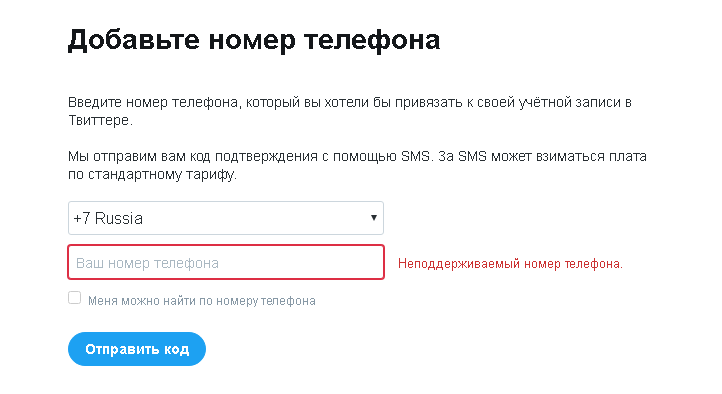This screenshot has width=722, height=394.
Task: Enable "Меня можно найти по номеру телефона" checkbox
Action: (x=75, y=298)
